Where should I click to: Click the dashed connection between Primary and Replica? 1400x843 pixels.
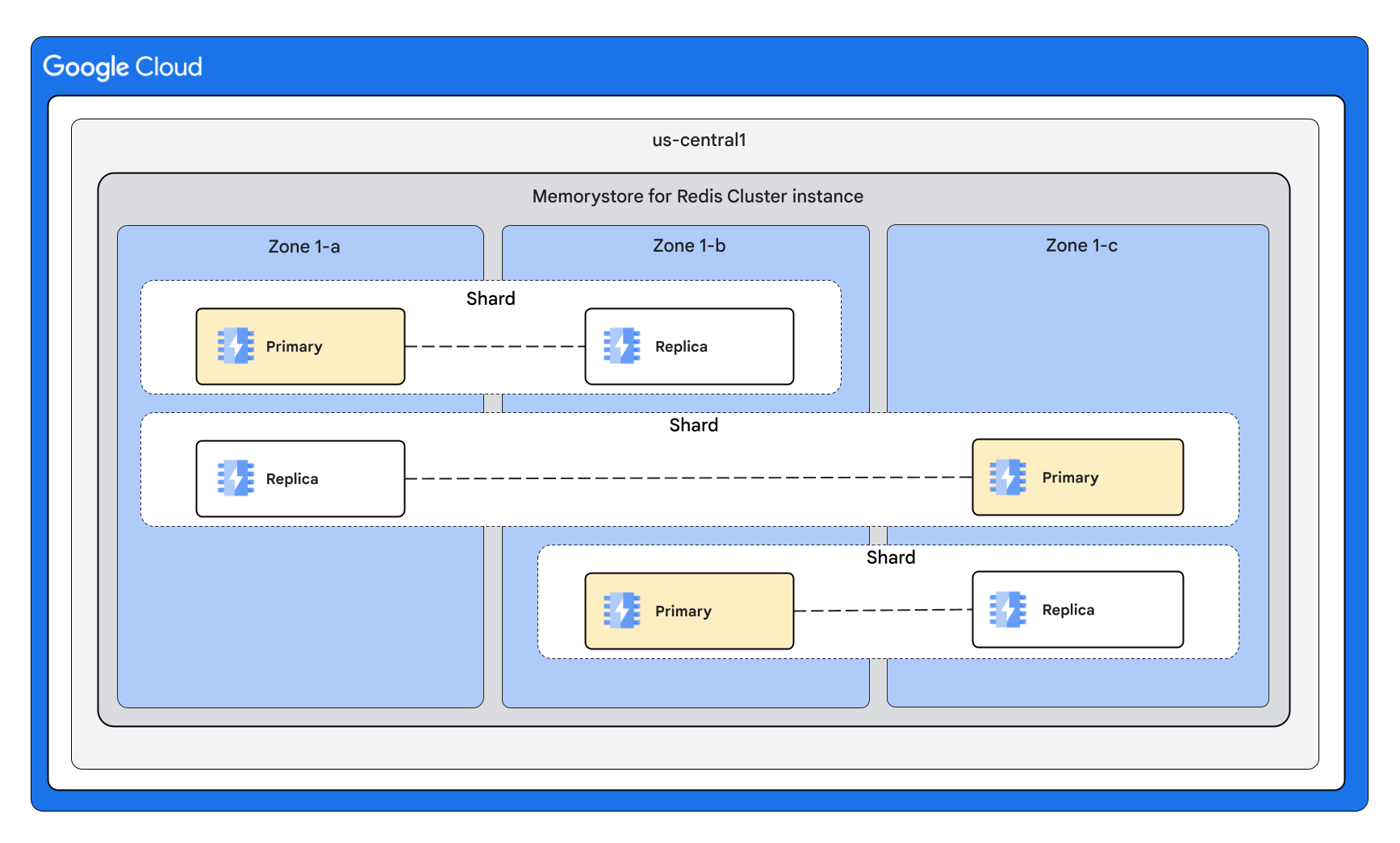494,345
